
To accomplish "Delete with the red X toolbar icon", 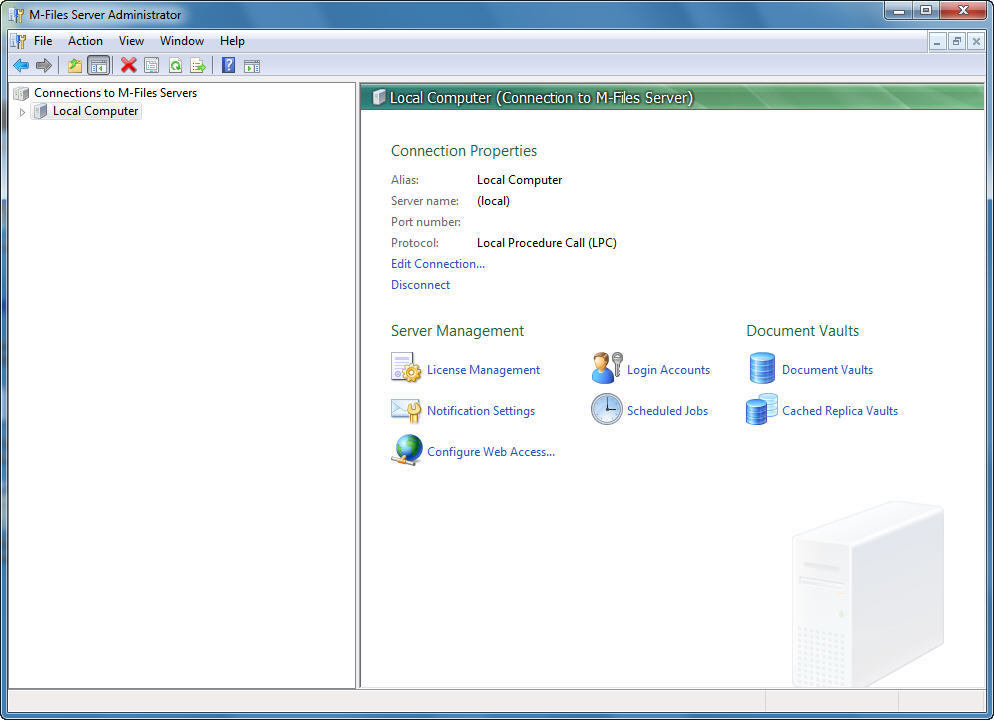I will coord(129,65).
